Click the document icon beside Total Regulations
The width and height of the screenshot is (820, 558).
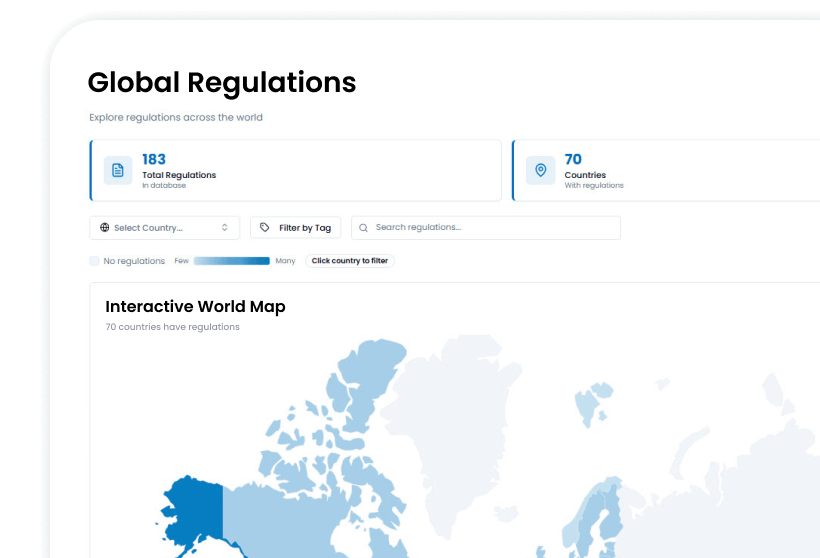[x=118, y=170]
